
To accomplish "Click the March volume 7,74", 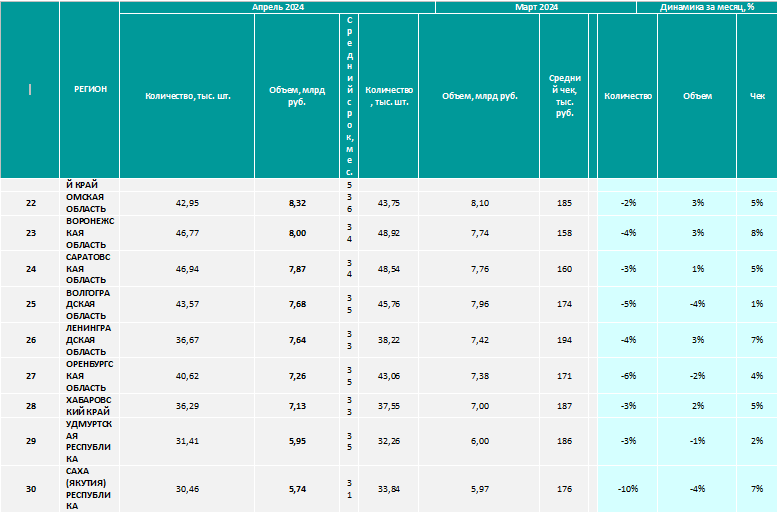I will (479, 233).
